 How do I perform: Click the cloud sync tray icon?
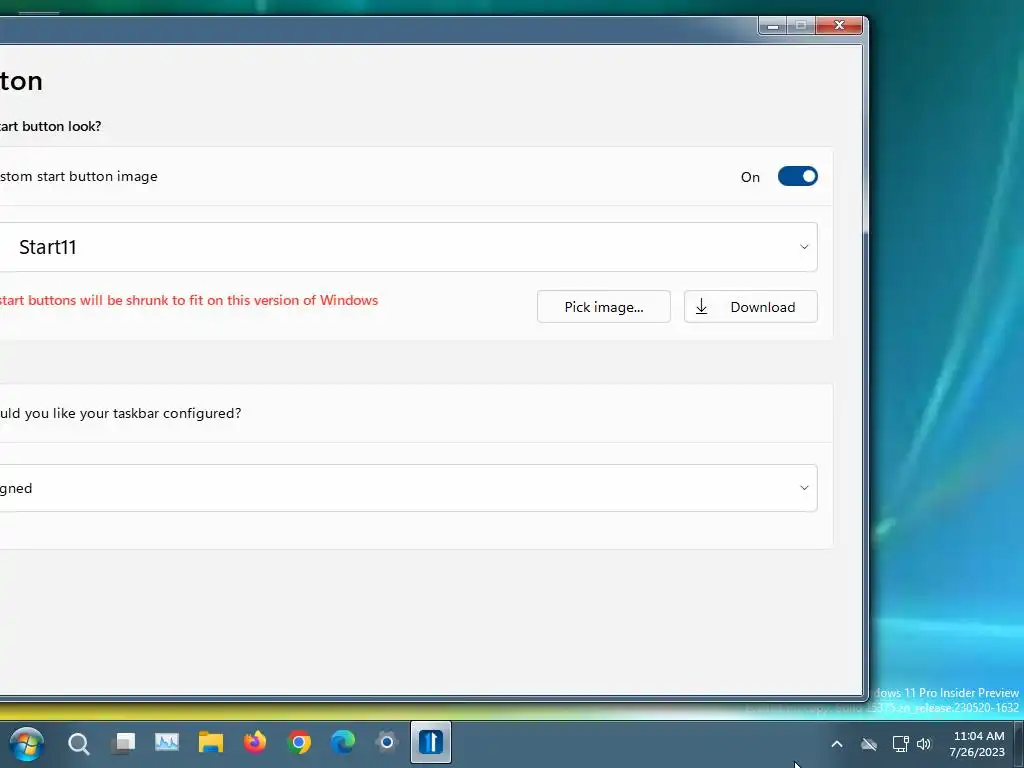(x=869, y=744)
